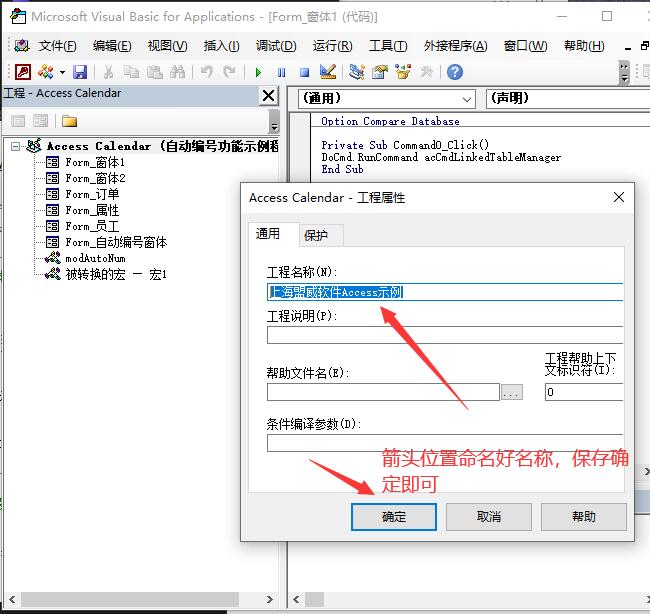Image resolution: width=650 pixels, height=614 pixels.
Task: Open Object Browser toolbar icon
Action: tap(403, 72)
